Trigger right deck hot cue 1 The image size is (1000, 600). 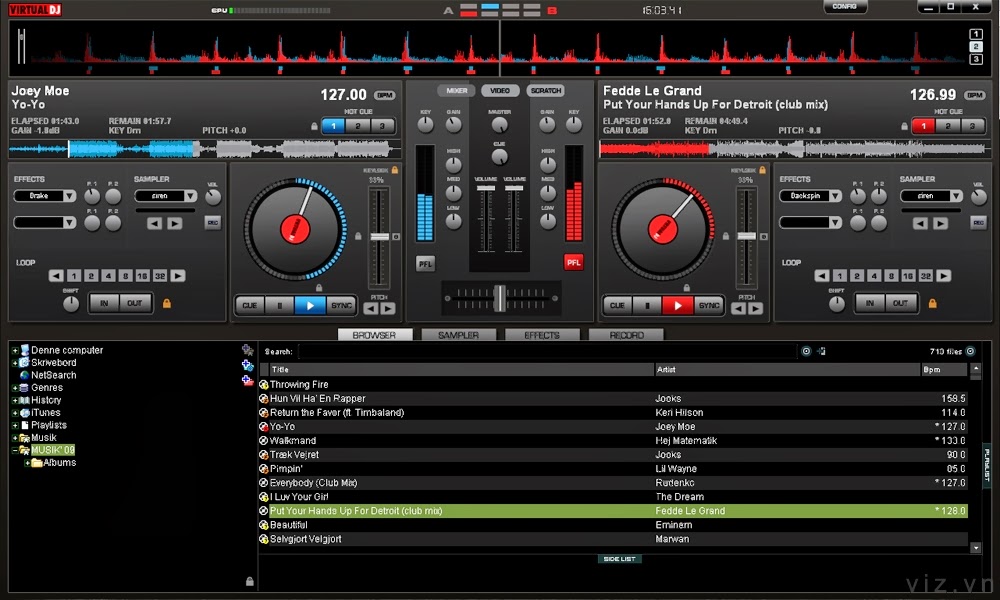(923, 126)
